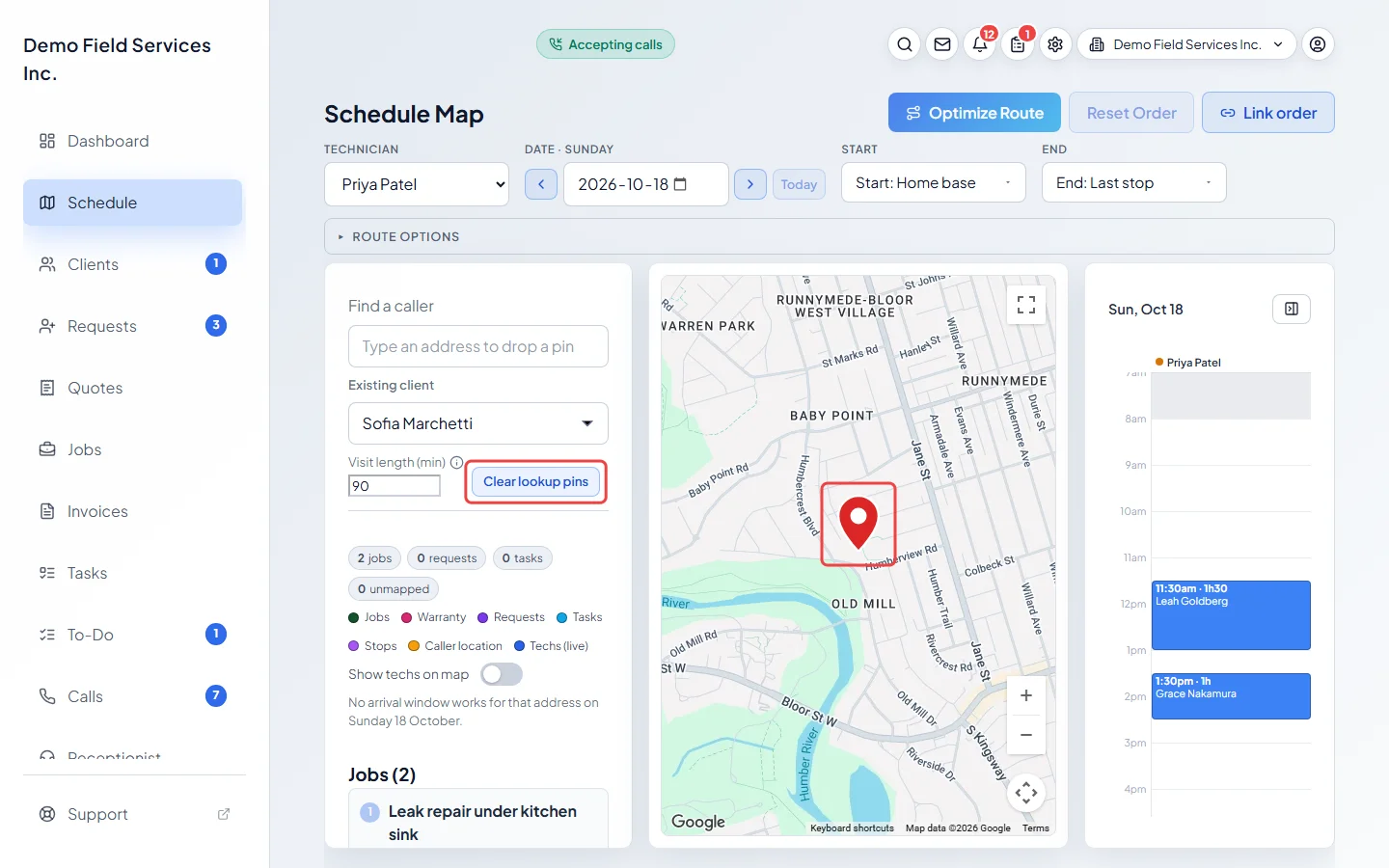Click the visit length minutes field
This screenshot has height=868, width=1389.
tap(395, 485)
